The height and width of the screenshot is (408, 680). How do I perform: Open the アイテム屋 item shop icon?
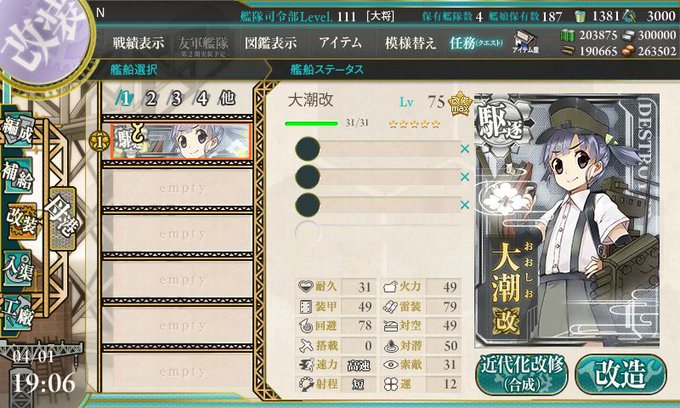click(x=525, y=42)
